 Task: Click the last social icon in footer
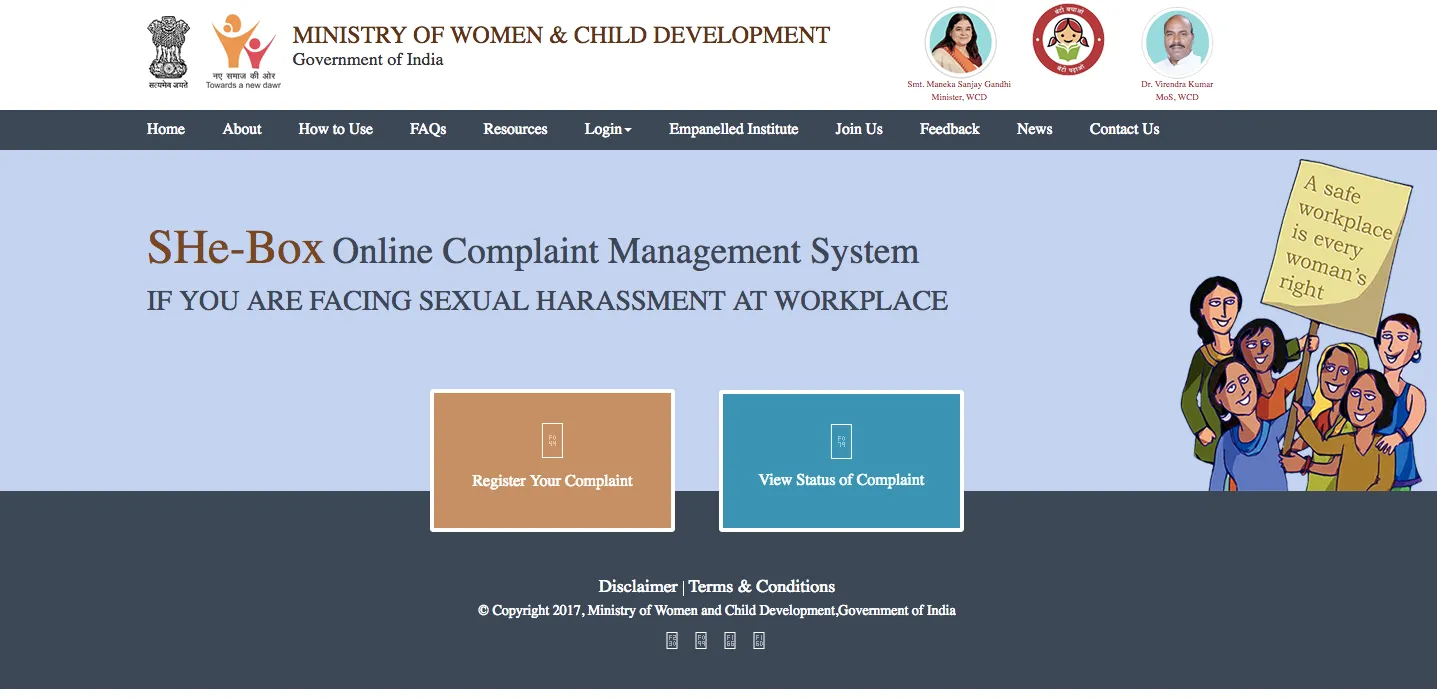click(759, 640)
